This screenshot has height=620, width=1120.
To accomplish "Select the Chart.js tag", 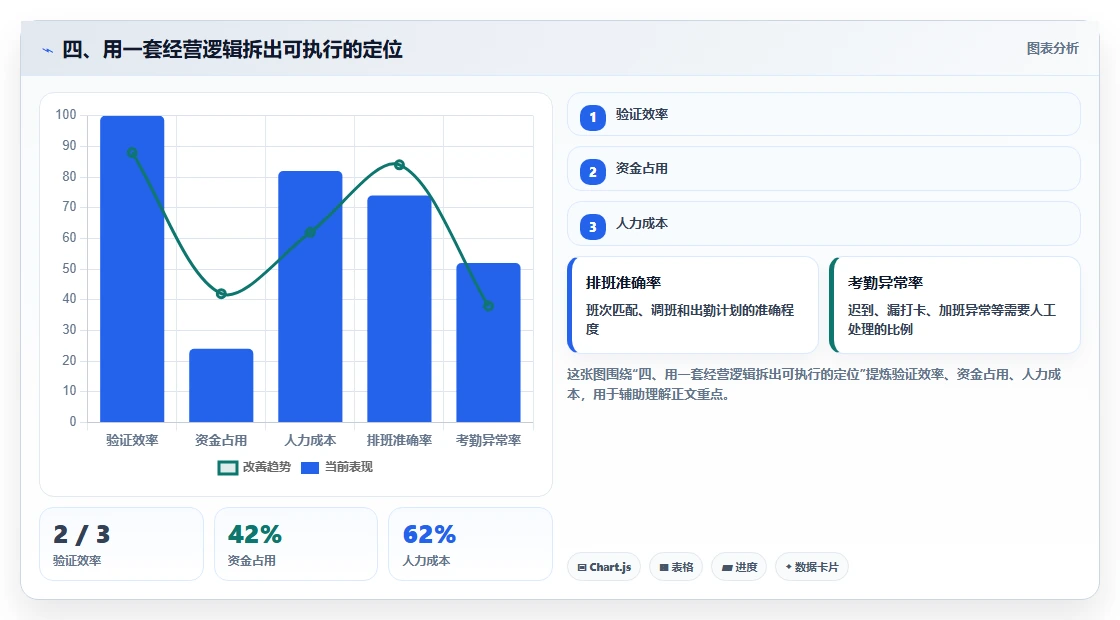I will [604, 567].
